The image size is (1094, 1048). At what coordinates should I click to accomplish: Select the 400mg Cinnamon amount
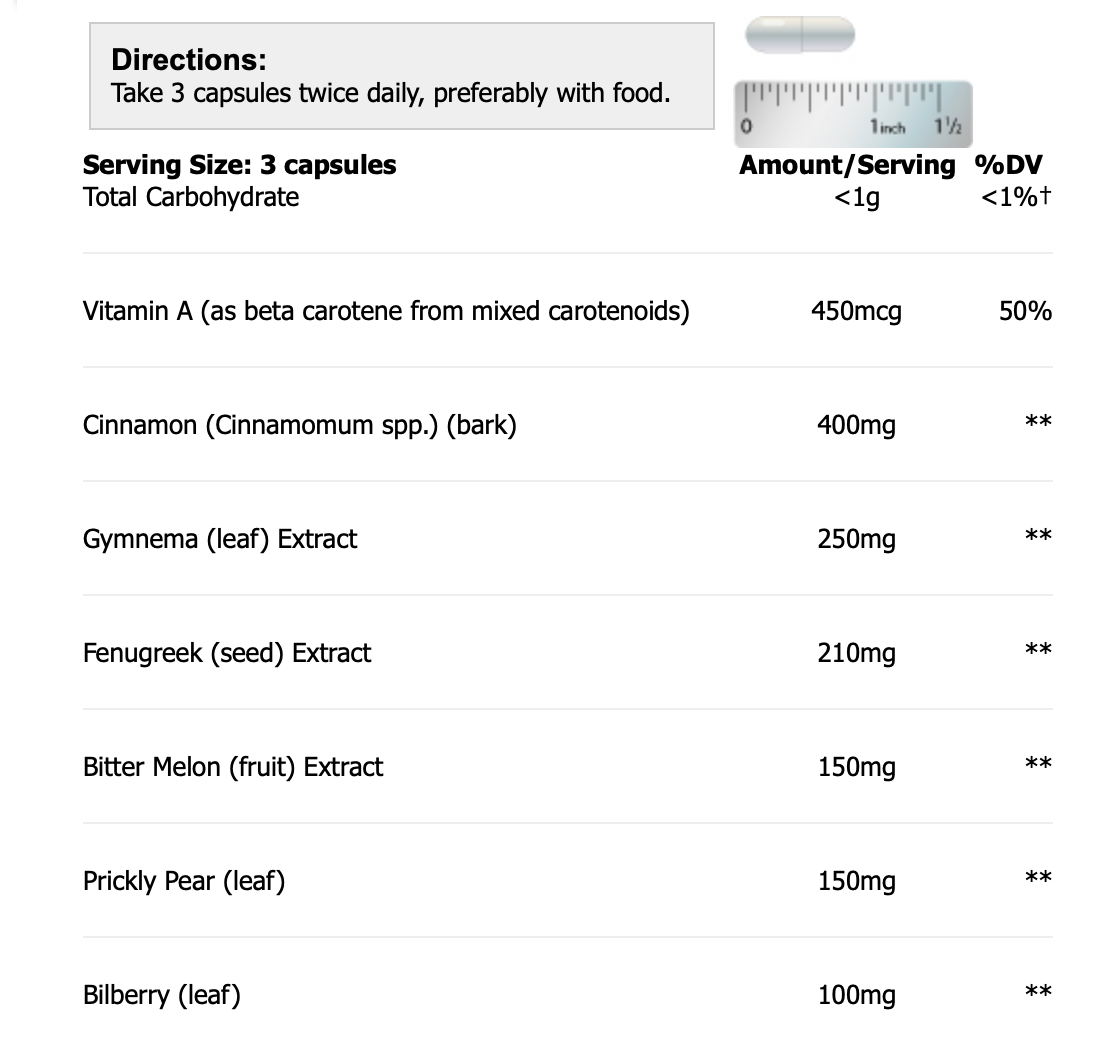pos(856,425)
